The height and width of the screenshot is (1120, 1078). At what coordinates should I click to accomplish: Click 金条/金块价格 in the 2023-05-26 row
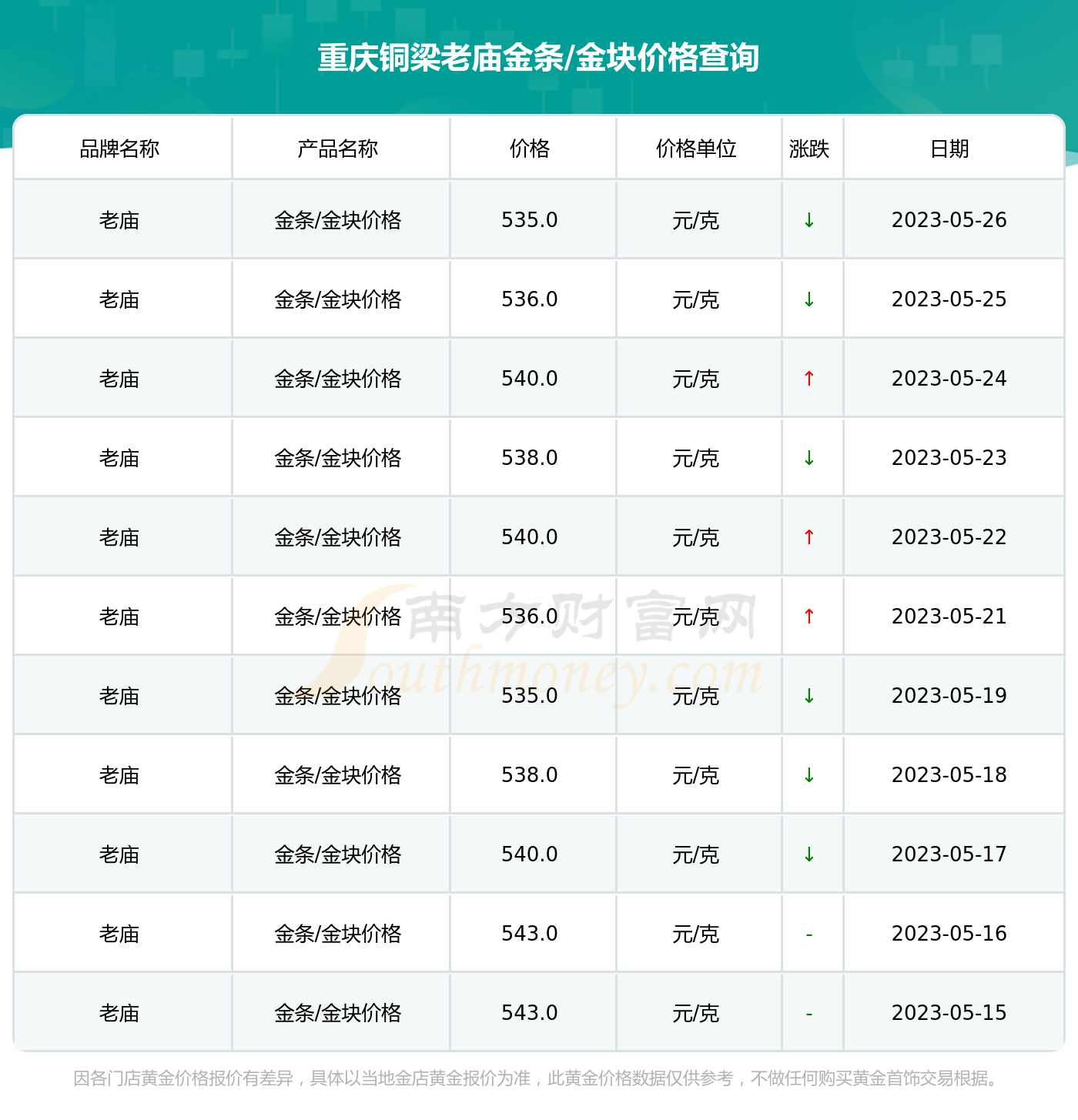point(338,221)
